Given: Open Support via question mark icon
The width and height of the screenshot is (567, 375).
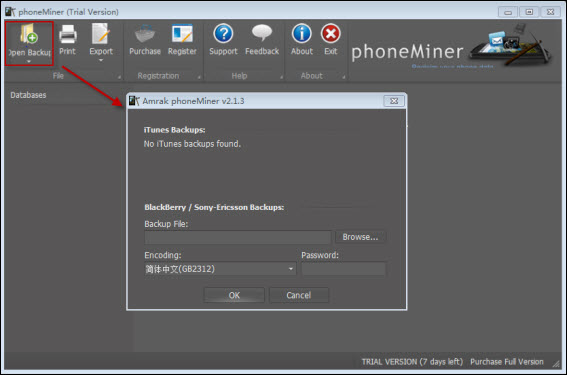Looking at the screenshot, I should [x=223, y=34].
